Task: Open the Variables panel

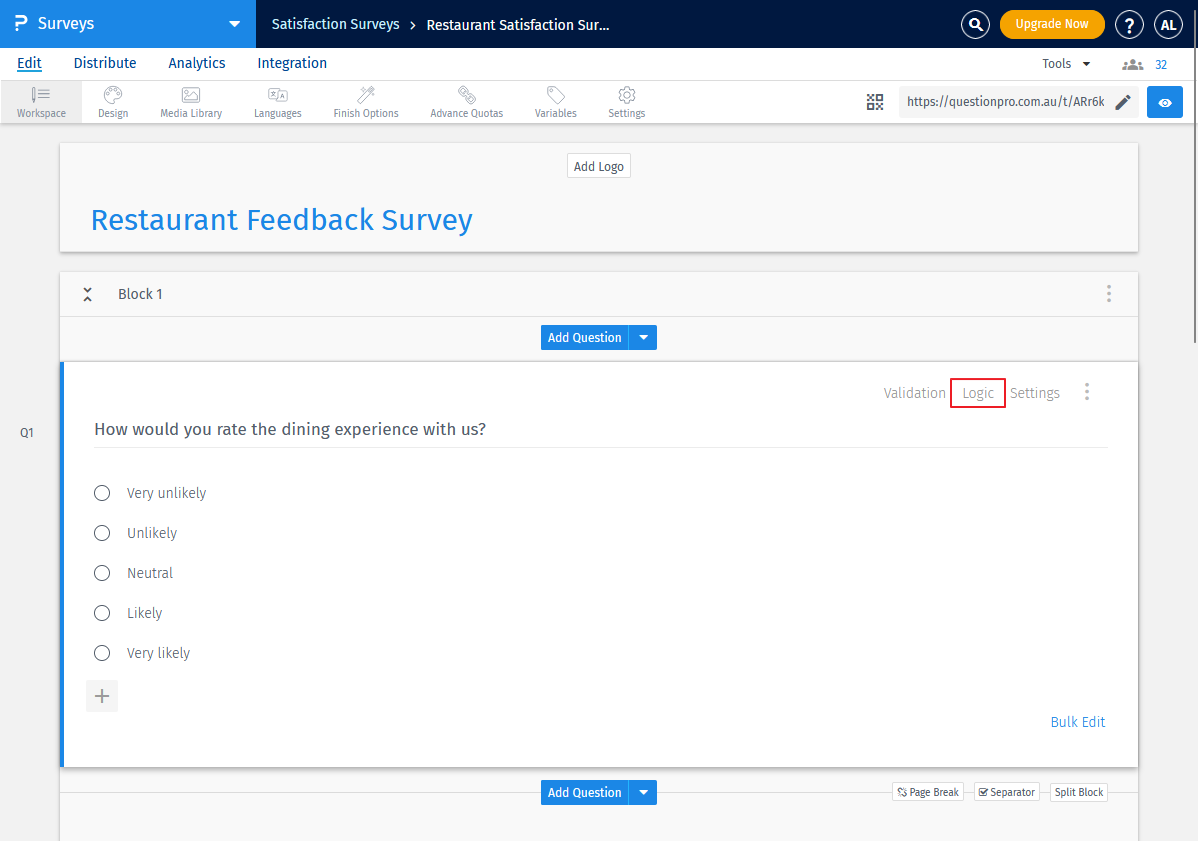Action: coord(554,101)
